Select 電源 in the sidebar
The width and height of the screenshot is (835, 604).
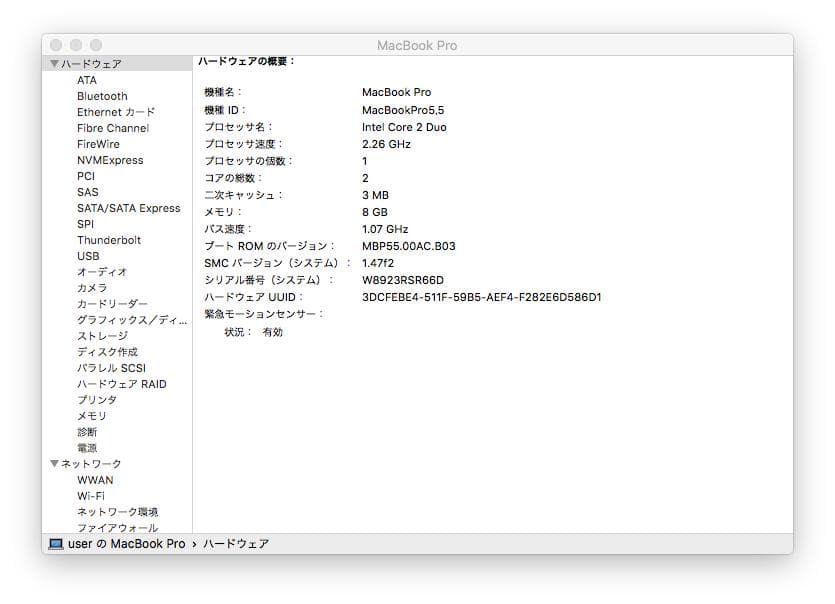(x=87, y=447)
